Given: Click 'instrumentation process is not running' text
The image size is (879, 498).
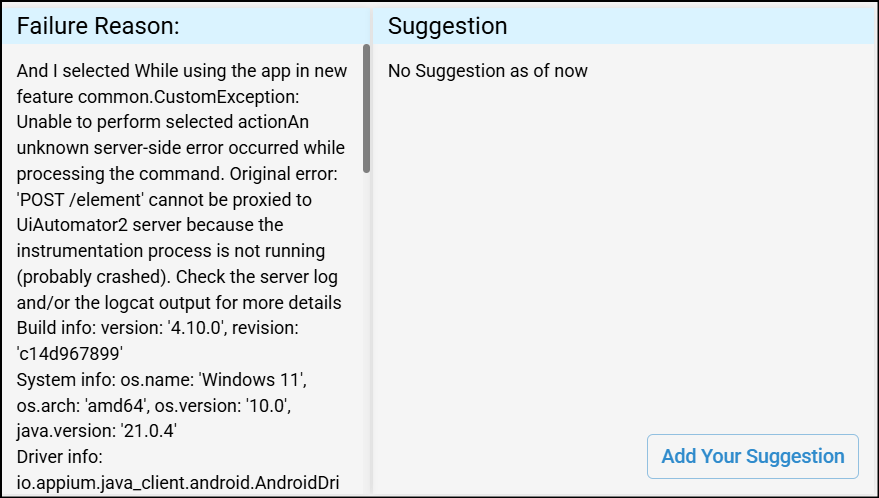Looking at the screenshot, I should pos(171,251).
